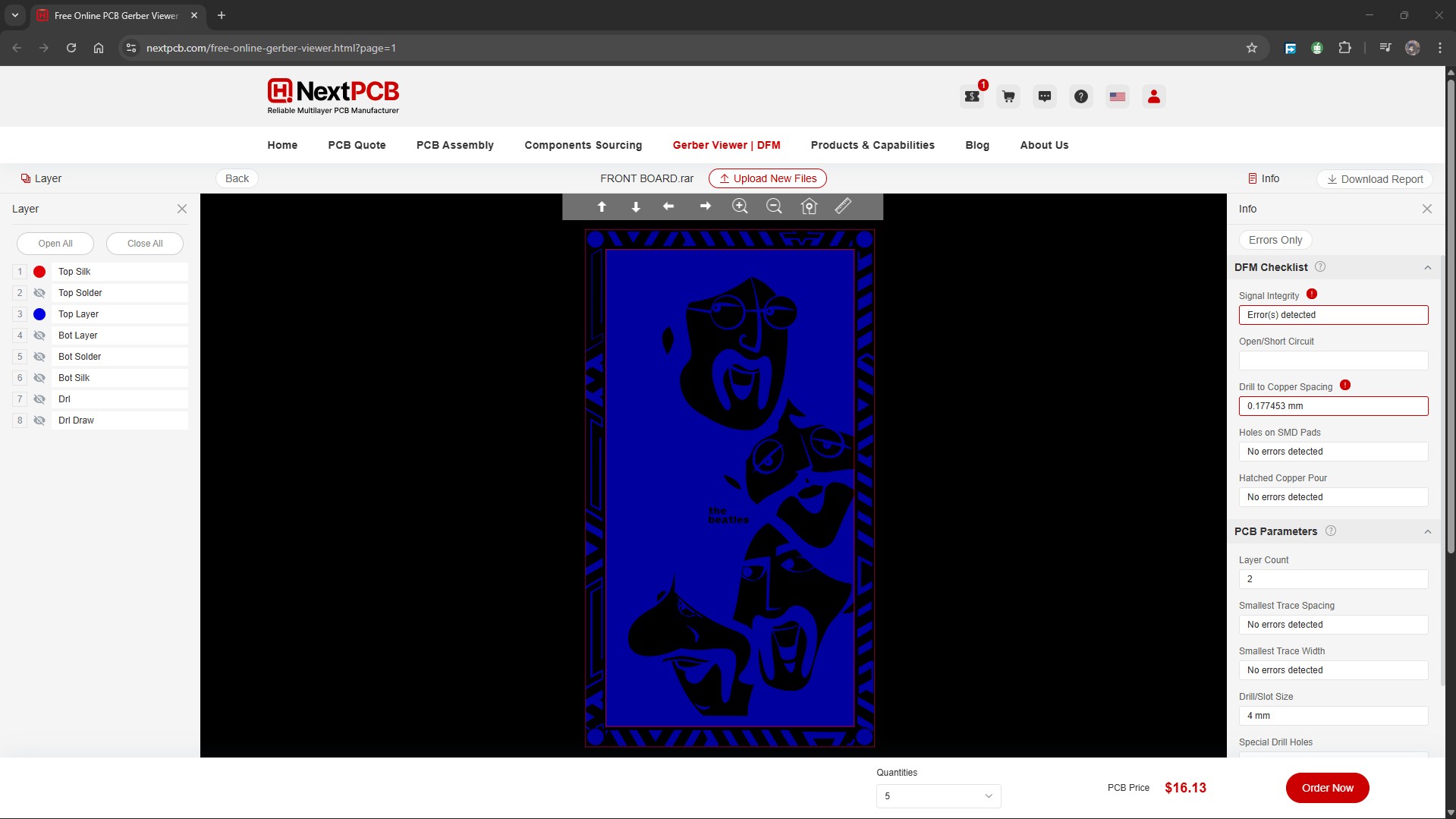1456x819 pixels.
Task: Bookmark this page with the star icon
Action: [1252, 48]
